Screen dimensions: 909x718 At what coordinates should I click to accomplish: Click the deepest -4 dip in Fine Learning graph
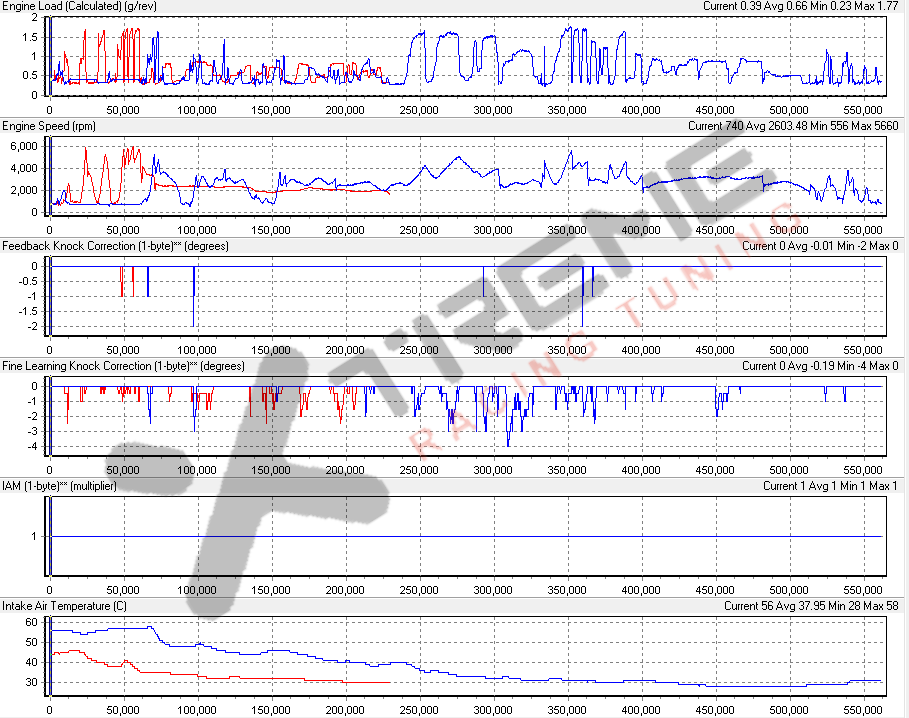(x=508, y=444)
